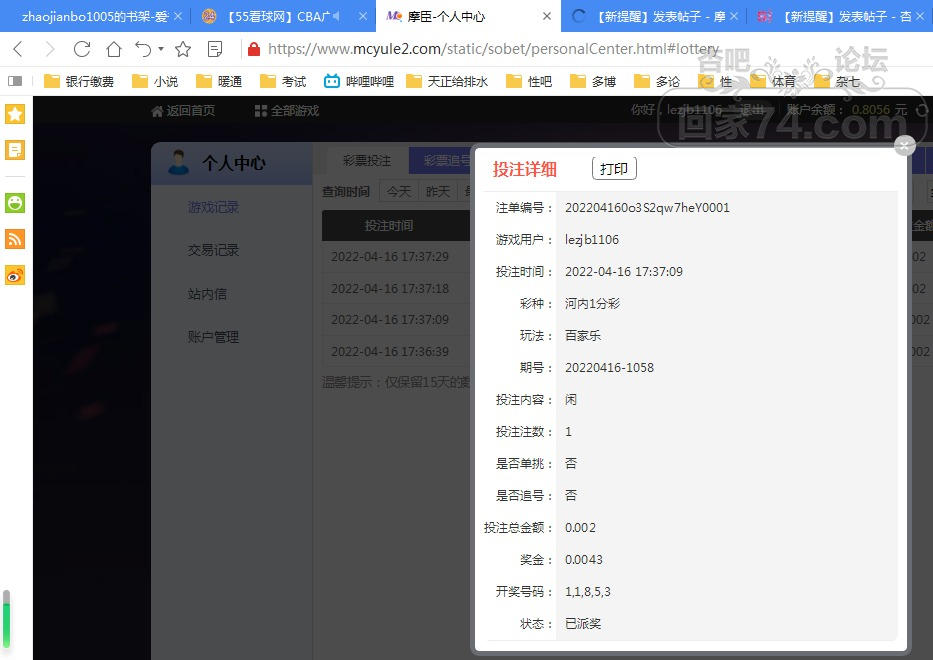The height and width of the screenshot is (660, 933).
Task: Click 返回首页 home link
Action: (183, 111)
